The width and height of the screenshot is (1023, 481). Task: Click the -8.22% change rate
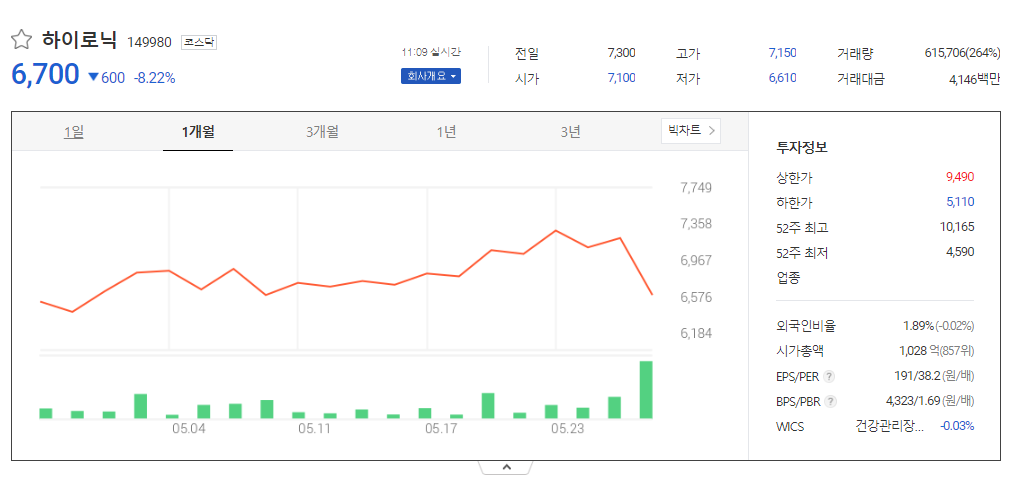155,78
